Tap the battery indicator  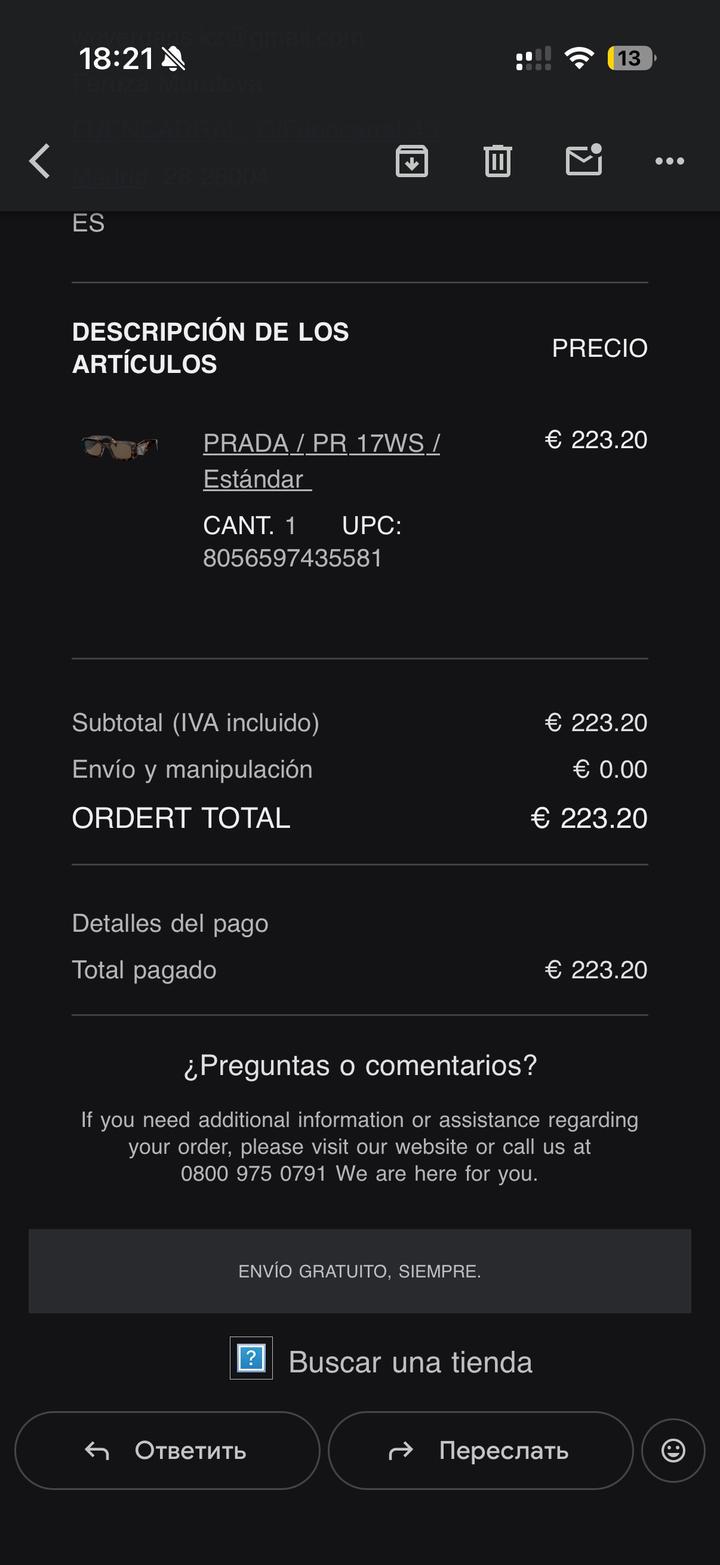click(630, 58)
